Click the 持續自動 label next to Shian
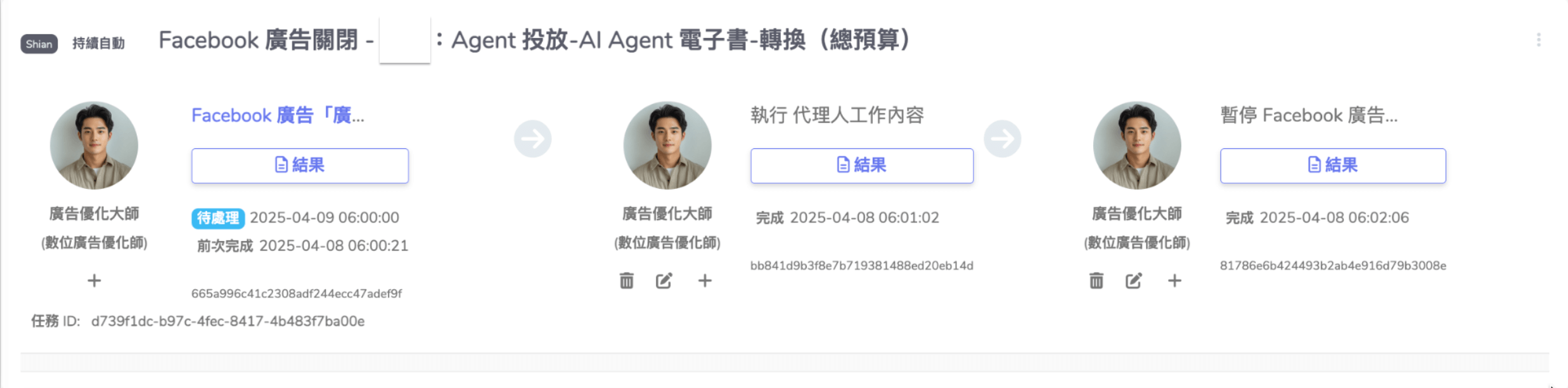 [98, 44]
